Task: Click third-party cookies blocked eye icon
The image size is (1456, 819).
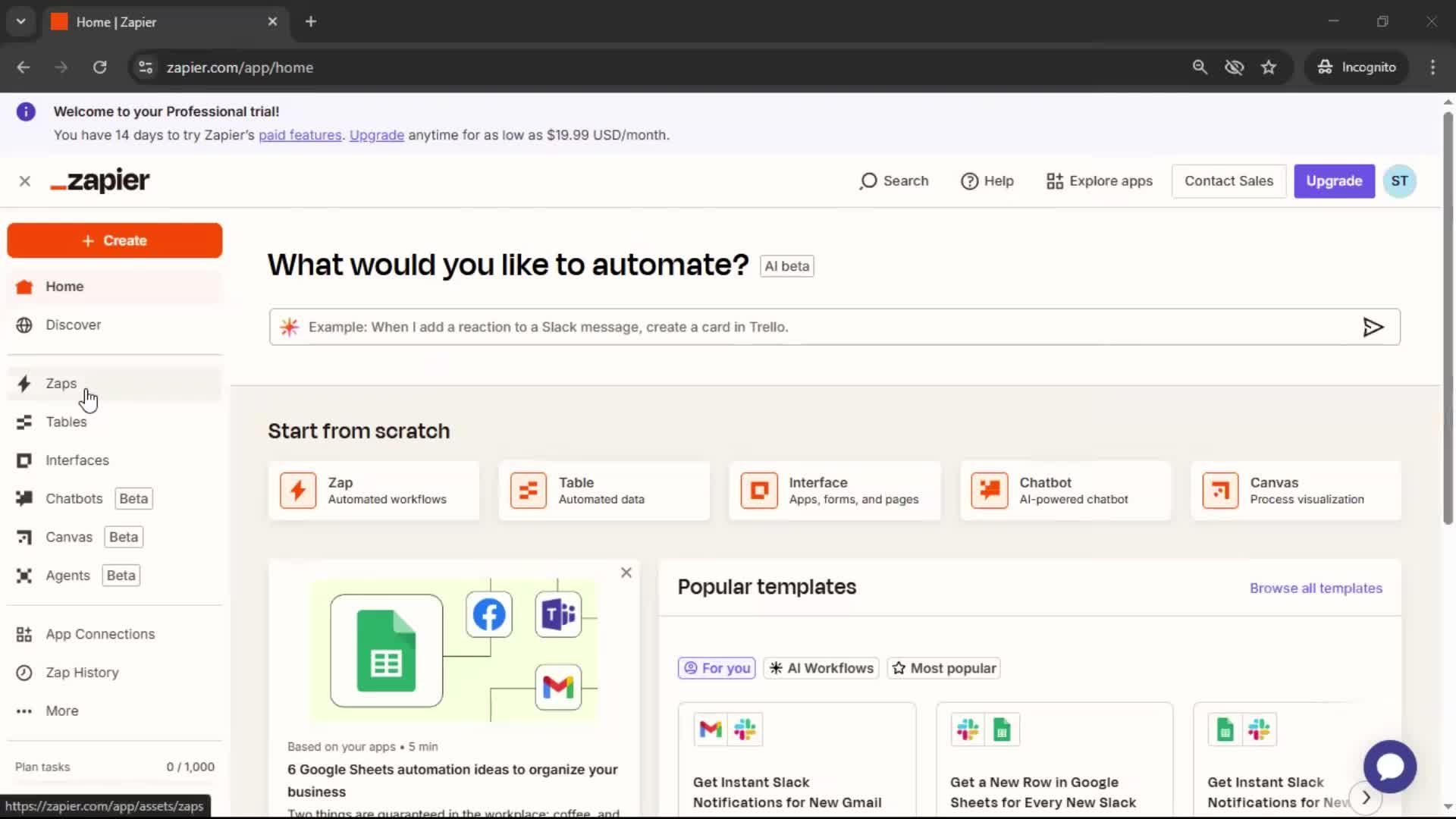Action: 1235,67
